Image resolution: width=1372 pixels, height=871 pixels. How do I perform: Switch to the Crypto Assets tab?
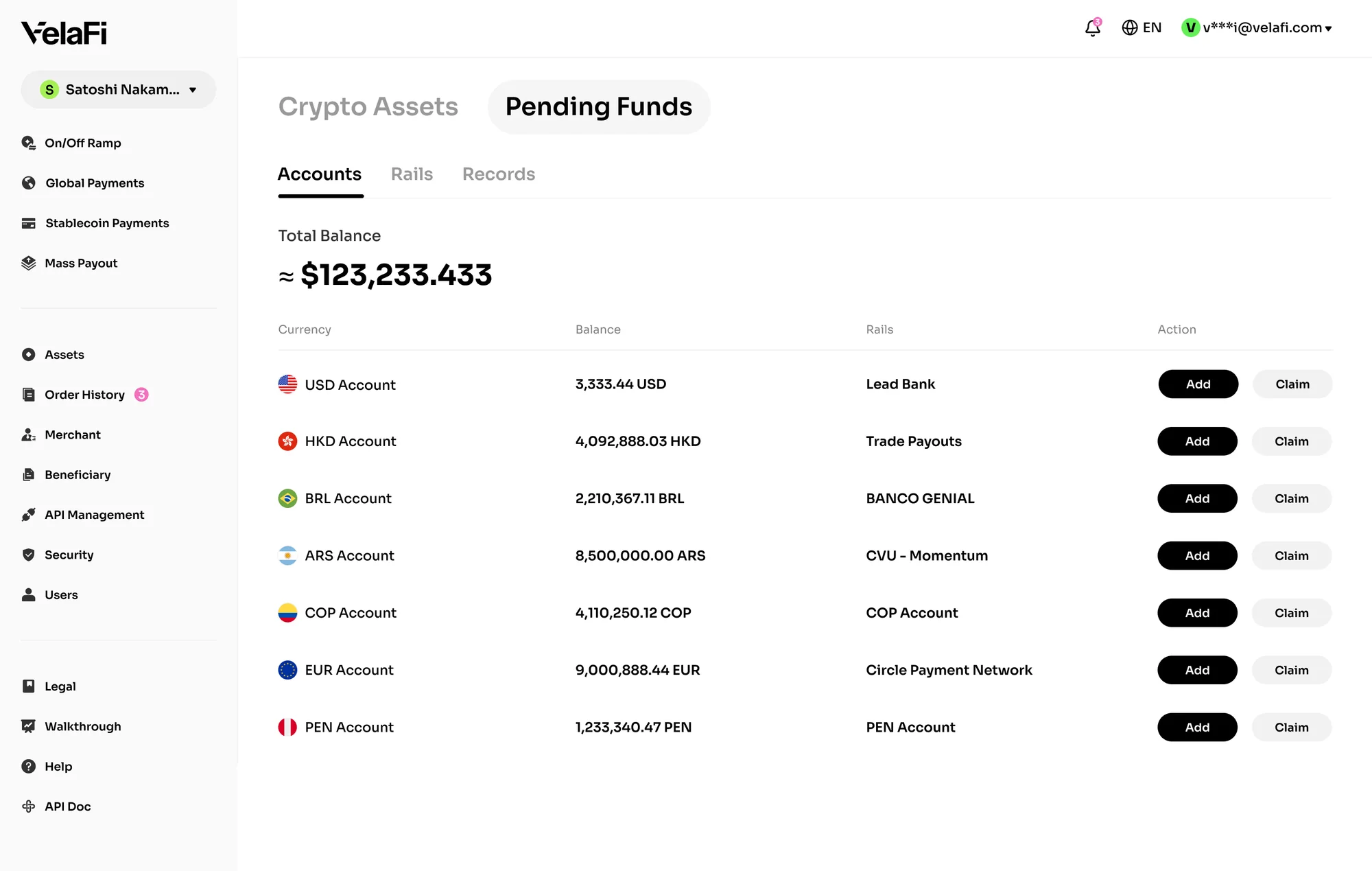pos(368,106)
